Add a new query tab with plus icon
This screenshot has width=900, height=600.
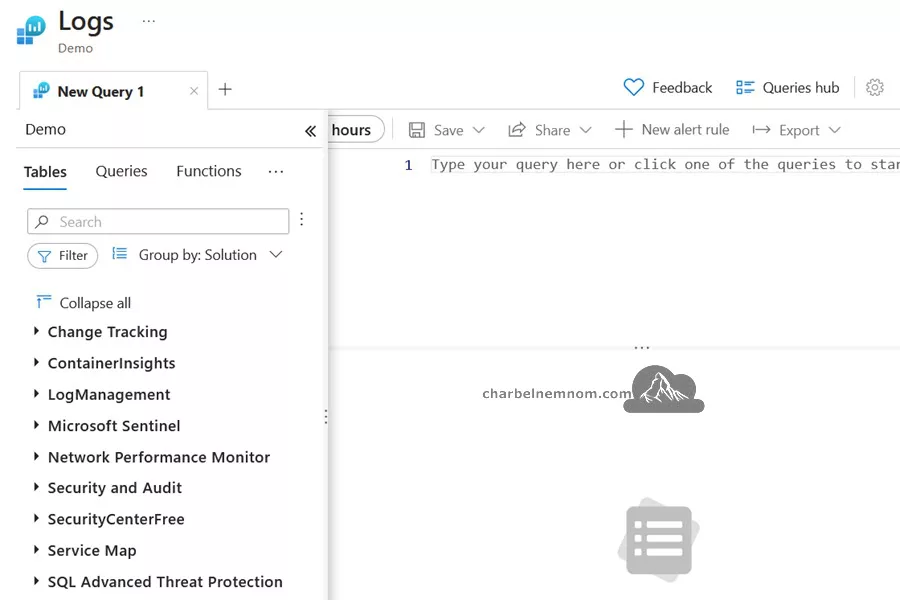coord(225,89)
